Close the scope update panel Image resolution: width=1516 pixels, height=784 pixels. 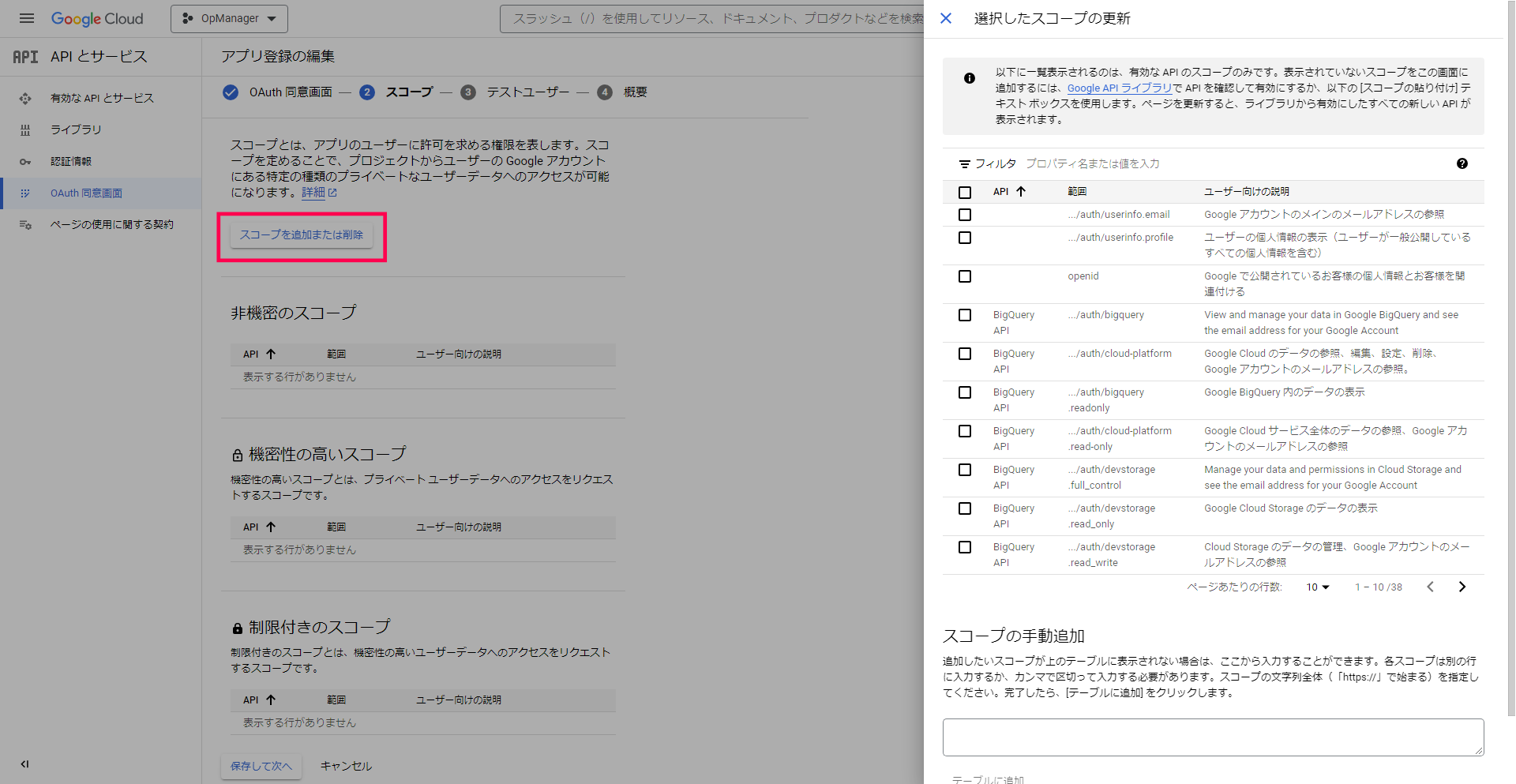click(946, 18)
